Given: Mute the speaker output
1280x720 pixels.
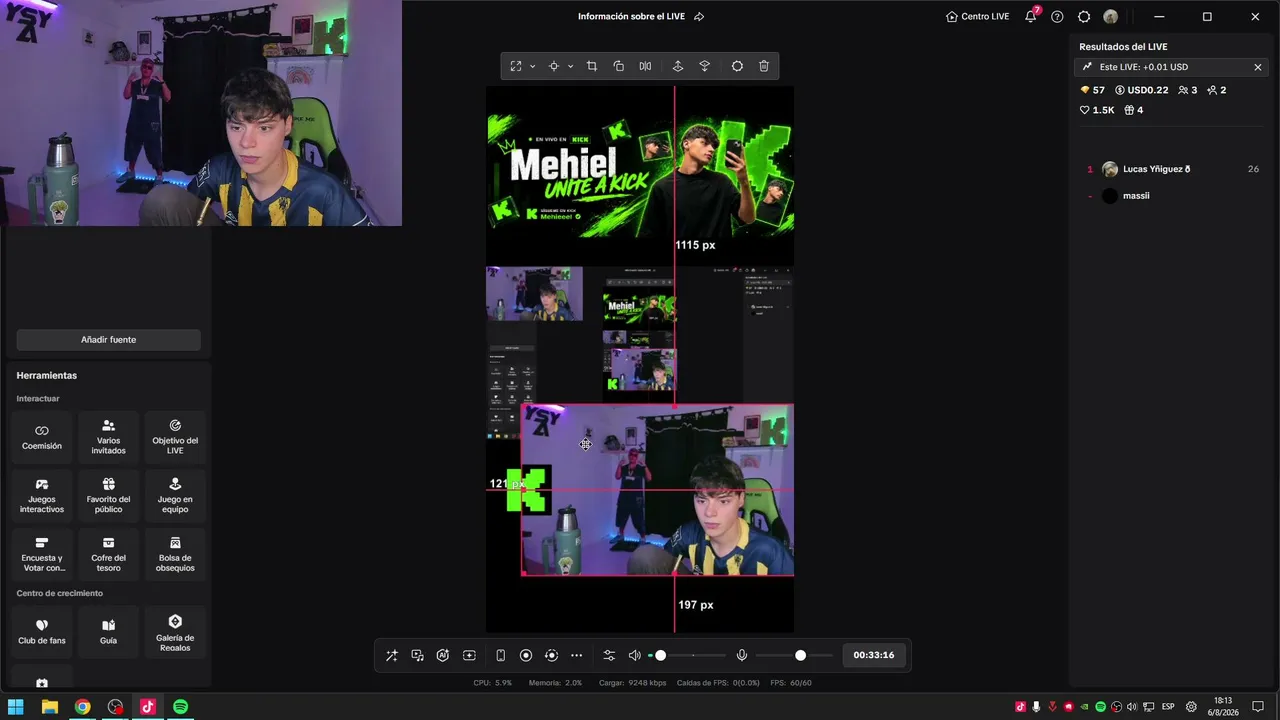Looking at the screenshot, I should click(634, 655).
